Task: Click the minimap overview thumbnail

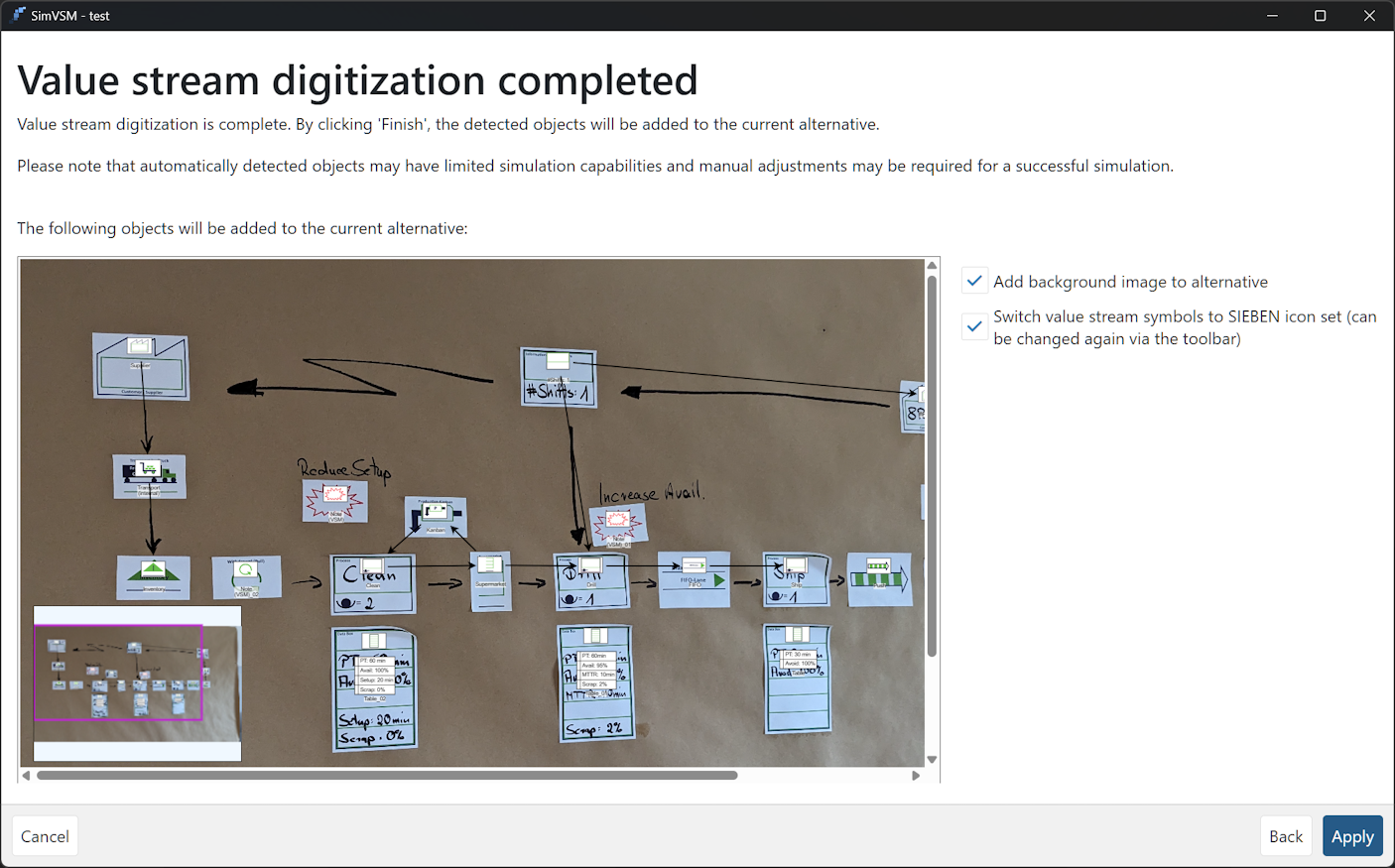Action: click(137, 683)
